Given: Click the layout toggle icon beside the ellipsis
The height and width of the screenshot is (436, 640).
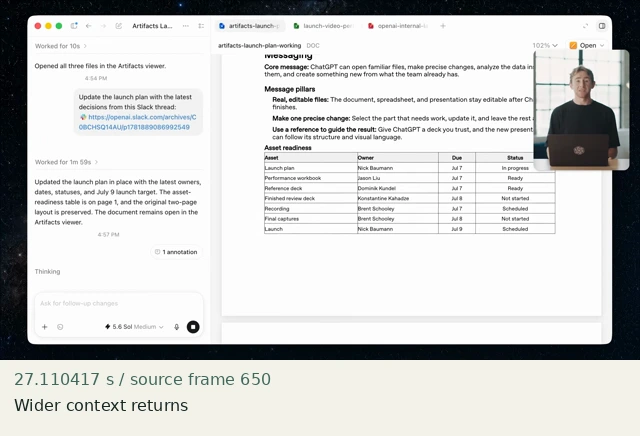Looking at the screenshot, I should pyautogui.click(x=201, y=26).
